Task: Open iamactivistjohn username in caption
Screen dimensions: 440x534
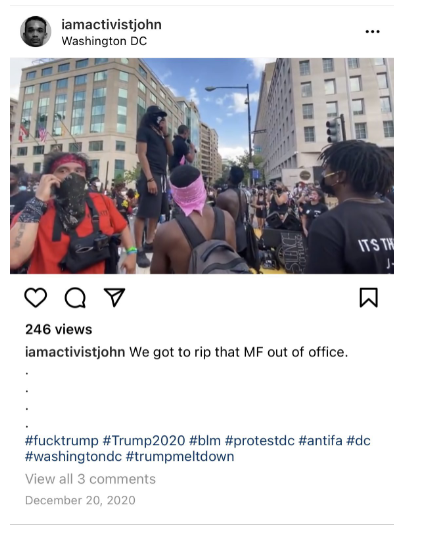Action: point(75,352)
